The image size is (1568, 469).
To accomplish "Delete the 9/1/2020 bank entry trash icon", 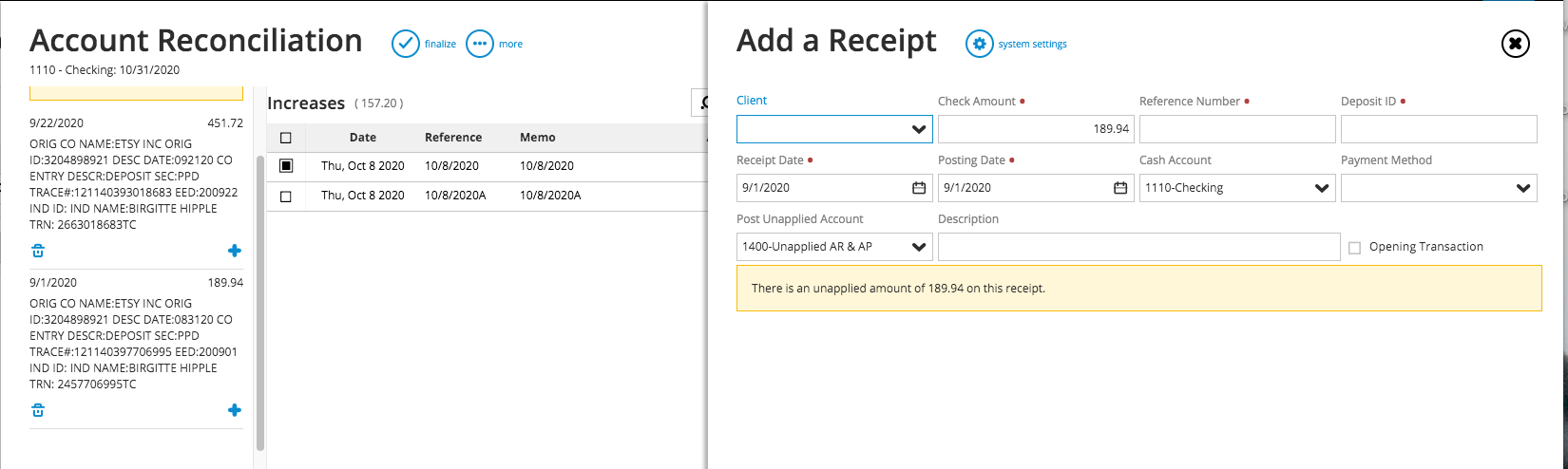I will (38, 410).
